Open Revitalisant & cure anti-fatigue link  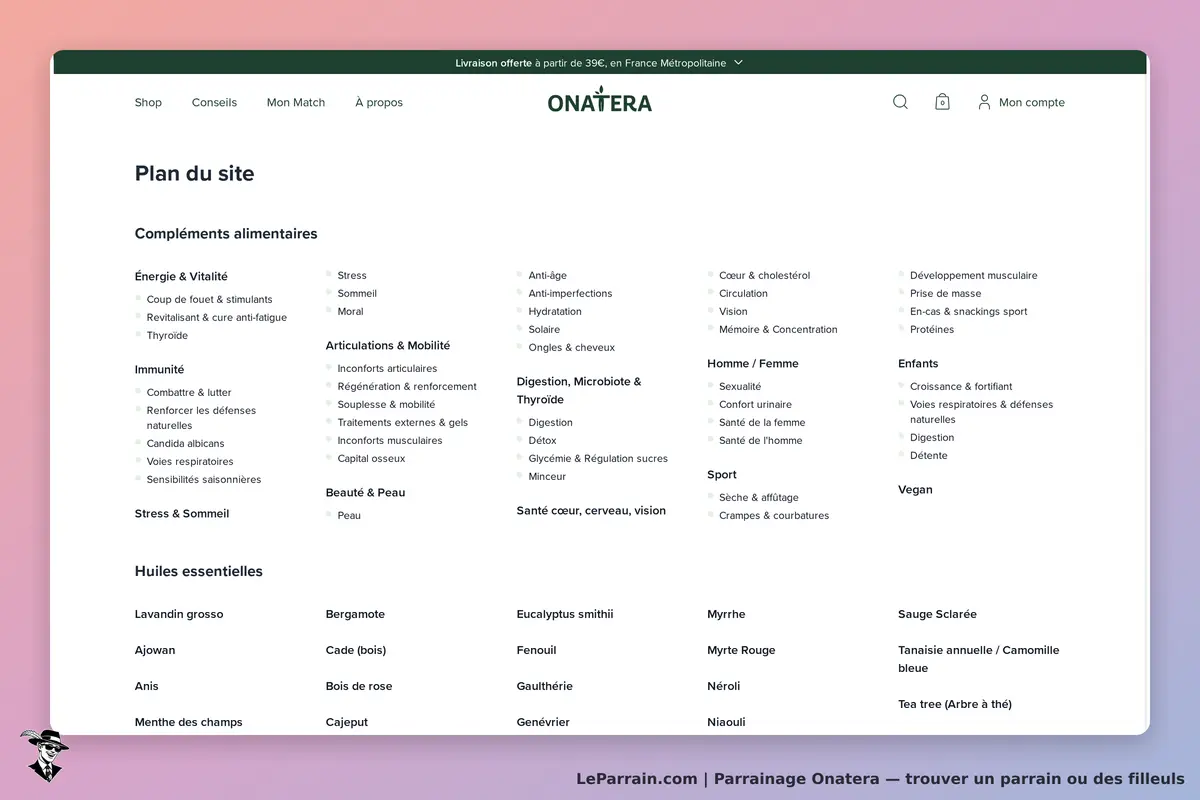point(217,317)
